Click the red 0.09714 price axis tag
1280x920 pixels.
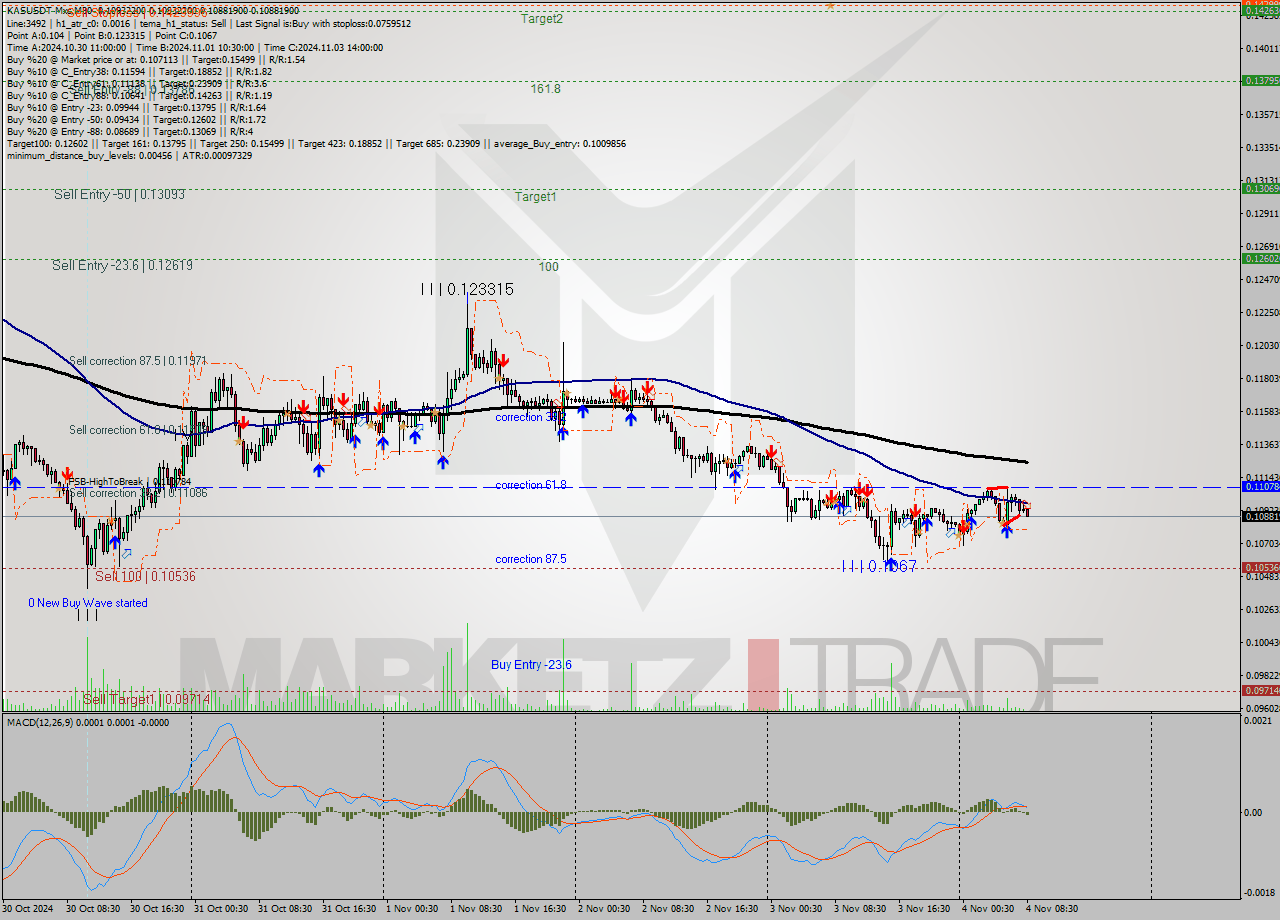pyautogui.click(x=1260, y=690)
